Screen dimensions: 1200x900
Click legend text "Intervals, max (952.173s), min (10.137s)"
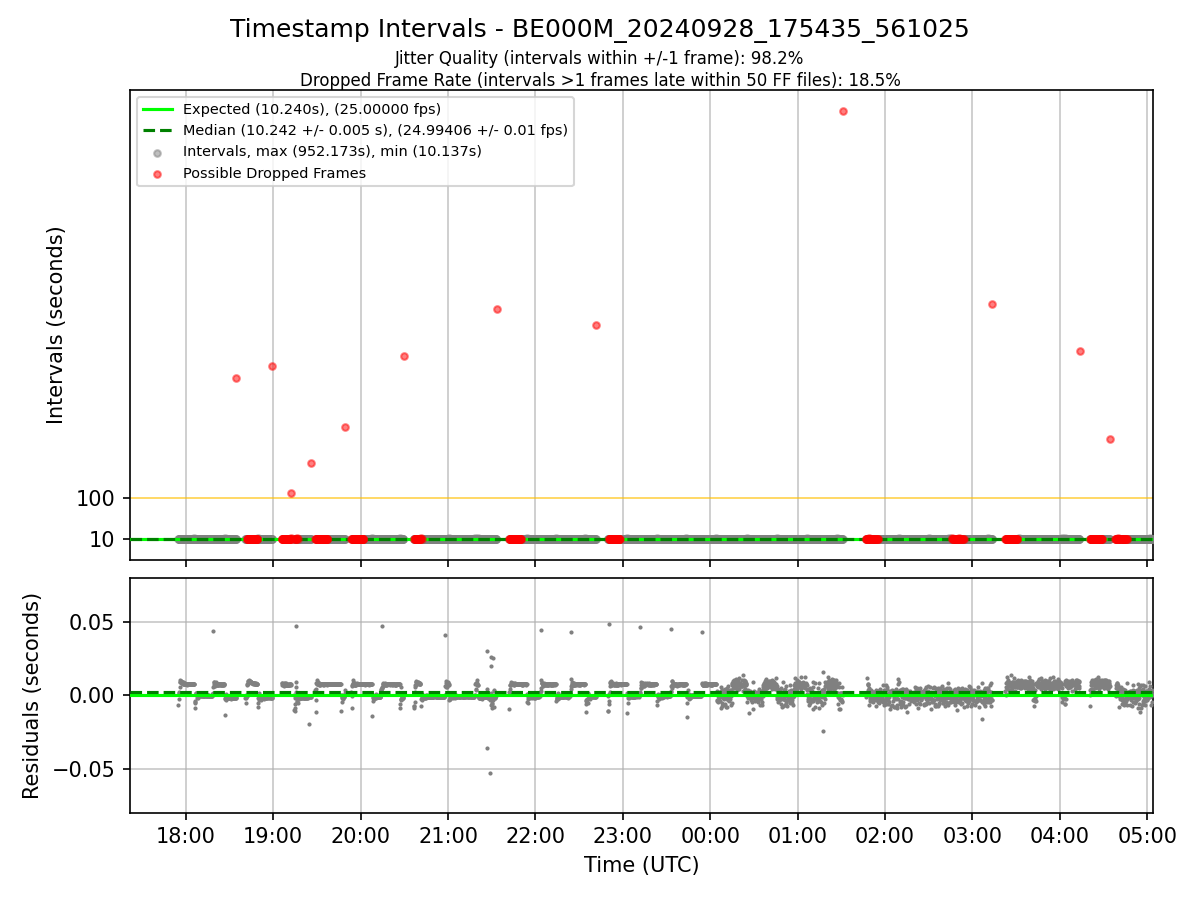[x=332, y=151]
